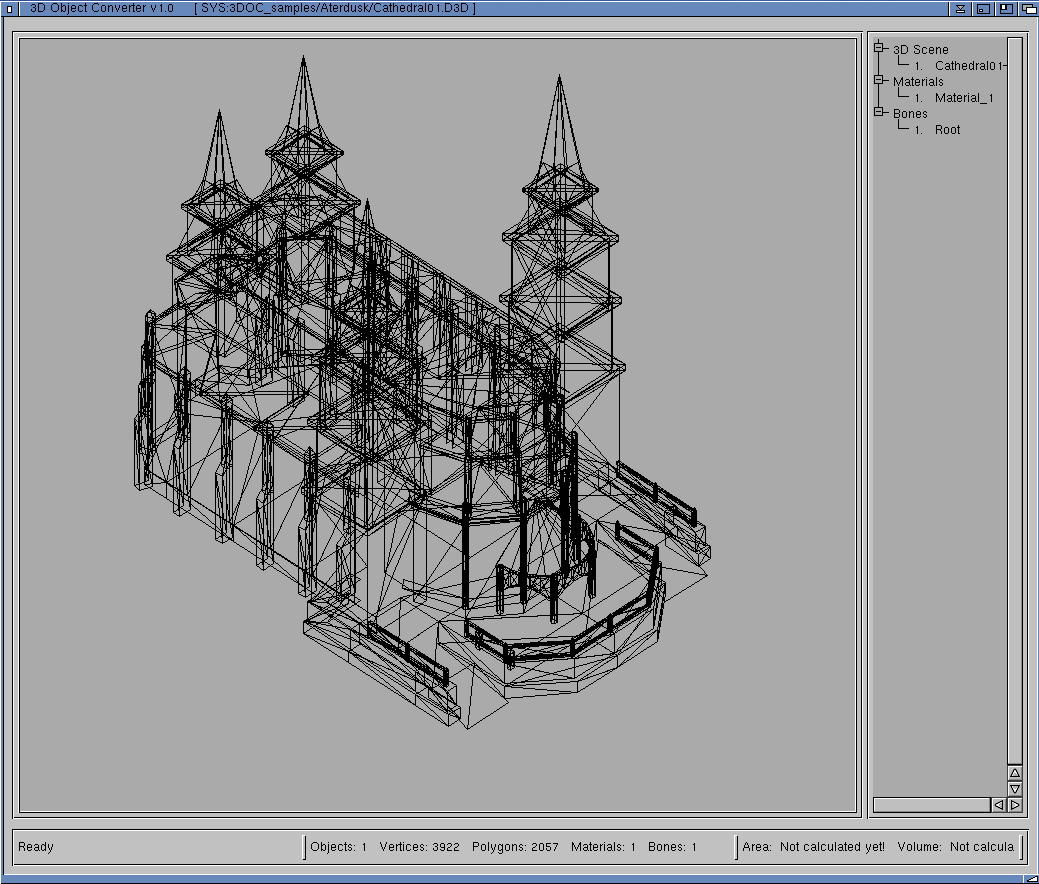Click the window close gadget in title bar
The width and height of the screenshot is (1039, 884).
(x=10, y=8)
